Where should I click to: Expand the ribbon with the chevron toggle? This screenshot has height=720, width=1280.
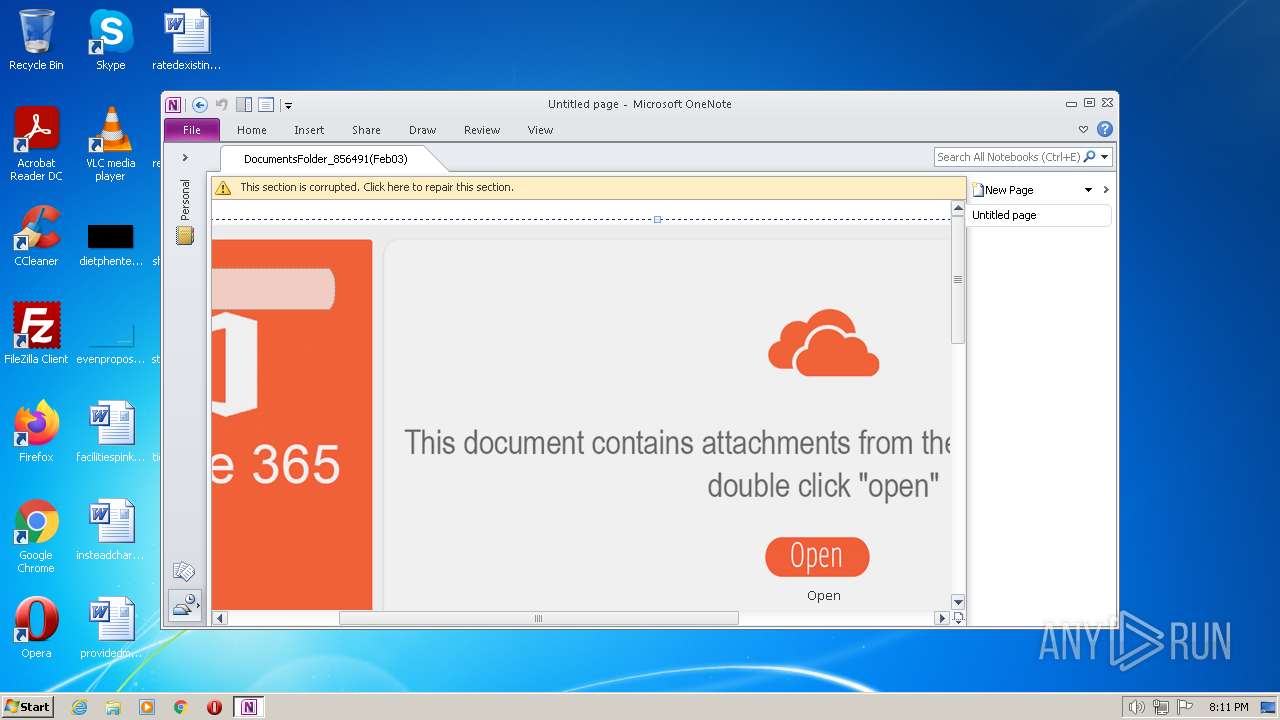click(1083, 130)
